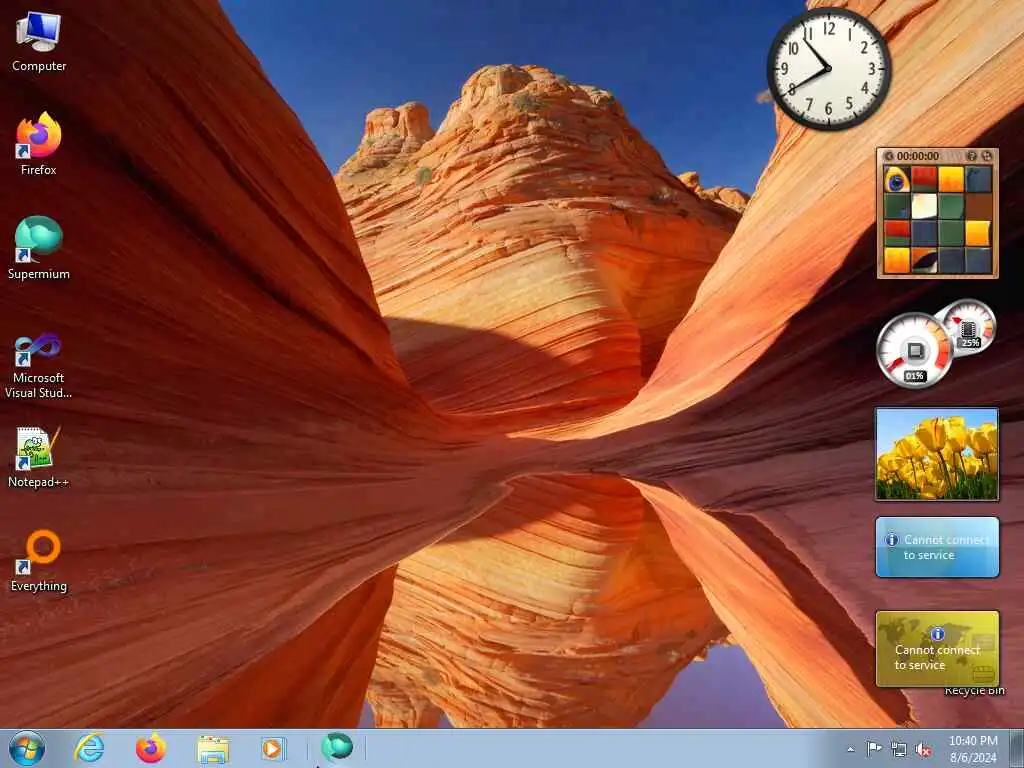Click the puzzle gadget shuffle button

click(987, 156)
